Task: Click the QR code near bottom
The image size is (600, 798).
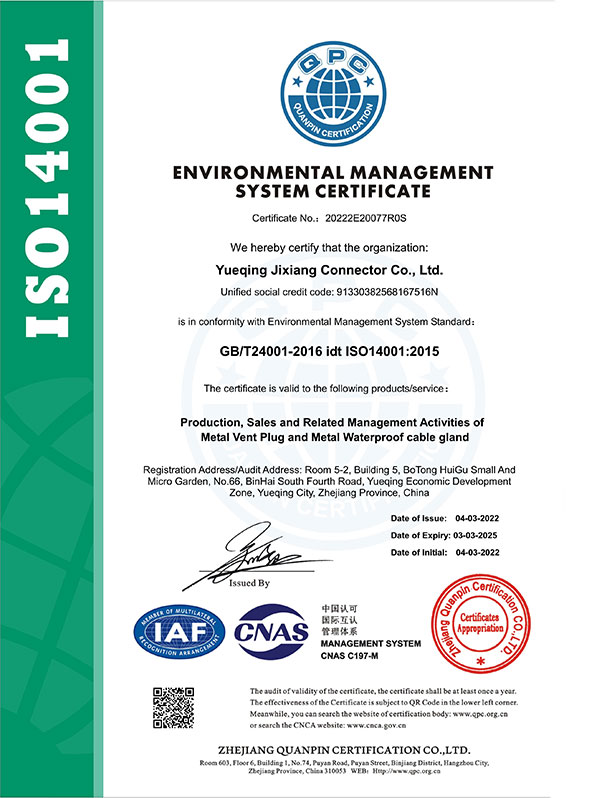Action: pyautogui.click(x=174, y=707)
